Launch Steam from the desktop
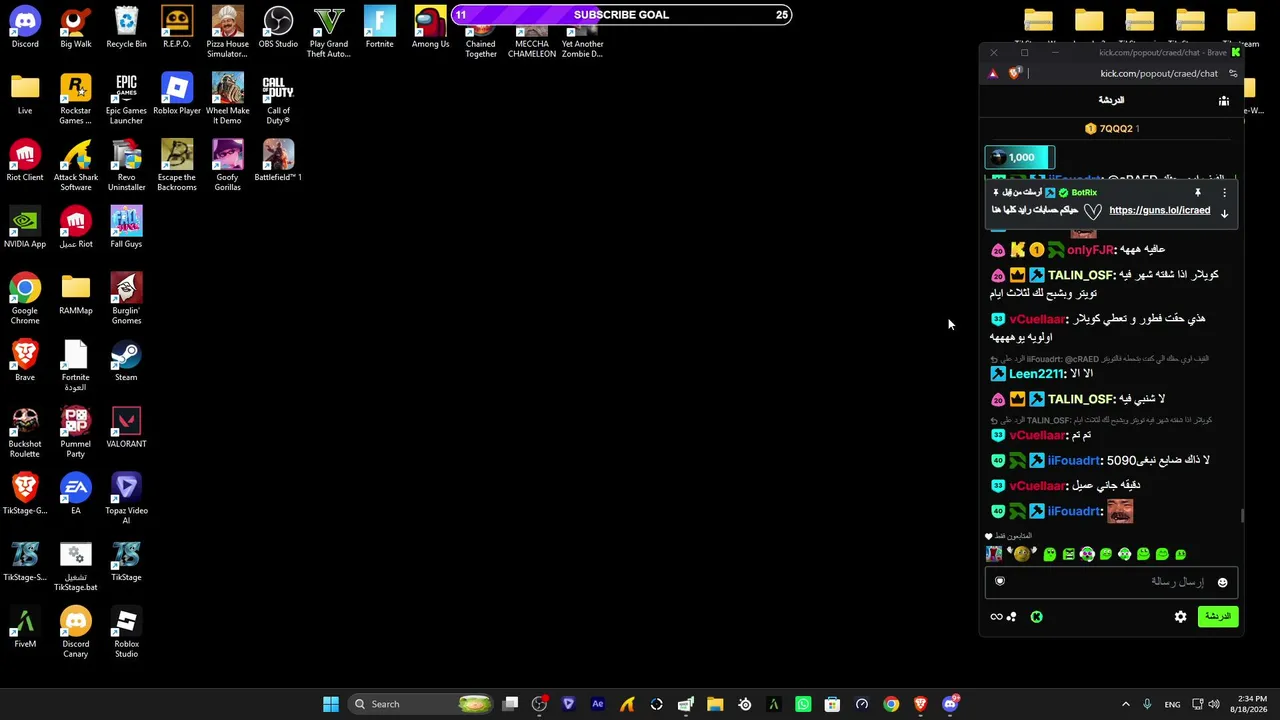 126,360
